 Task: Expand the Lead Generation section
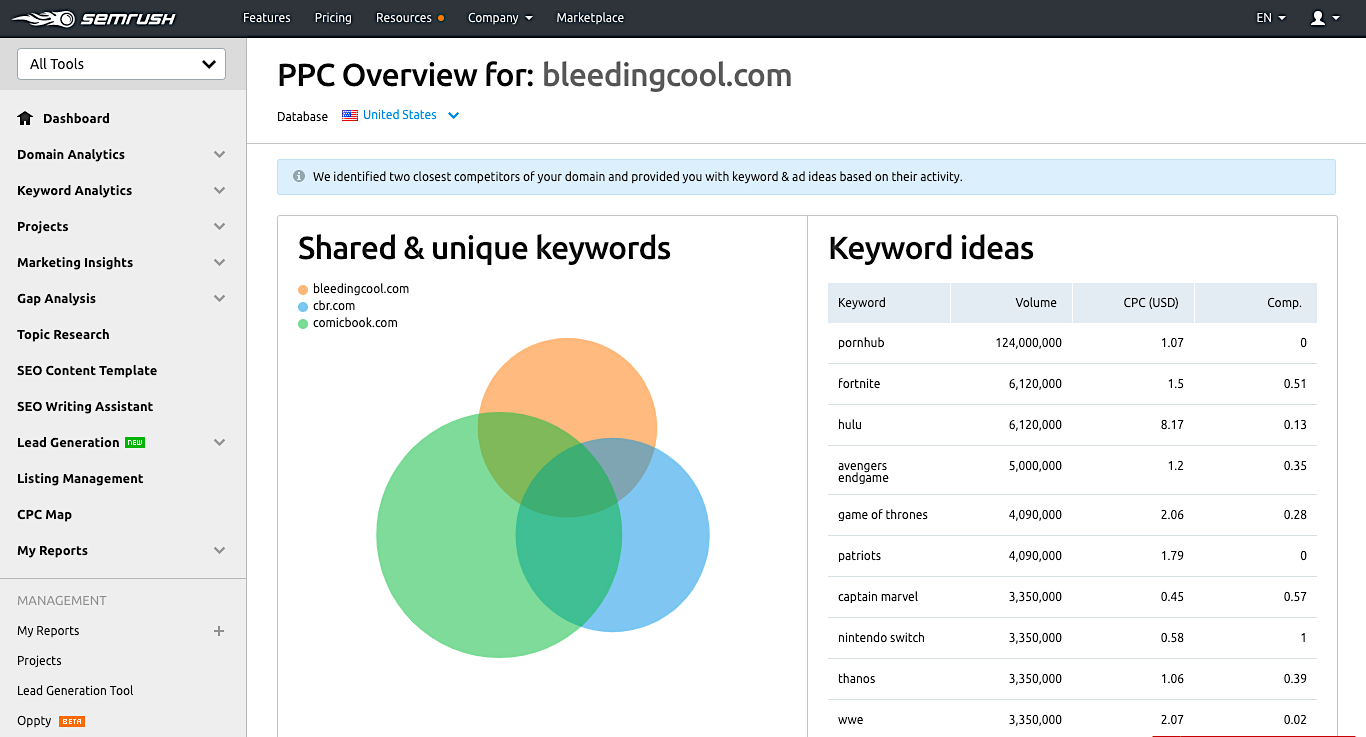[x=220, y=442]
